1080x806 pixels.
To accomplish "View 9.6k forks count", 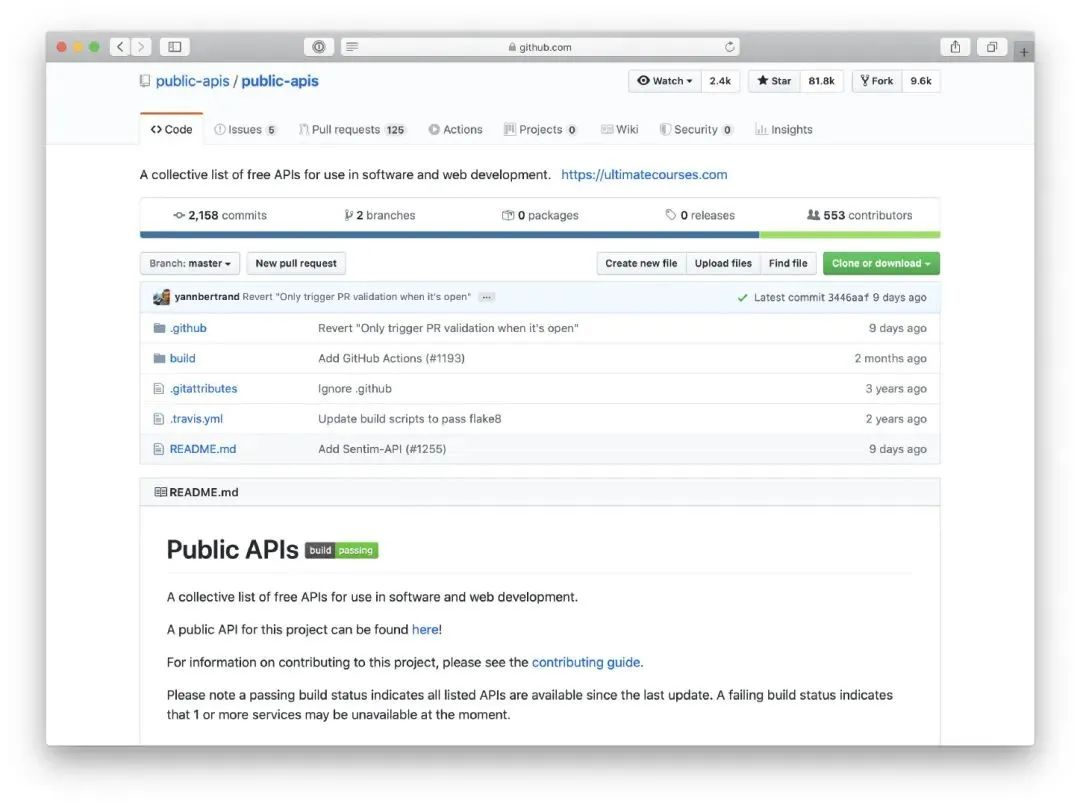I will [x=921, y=81].
